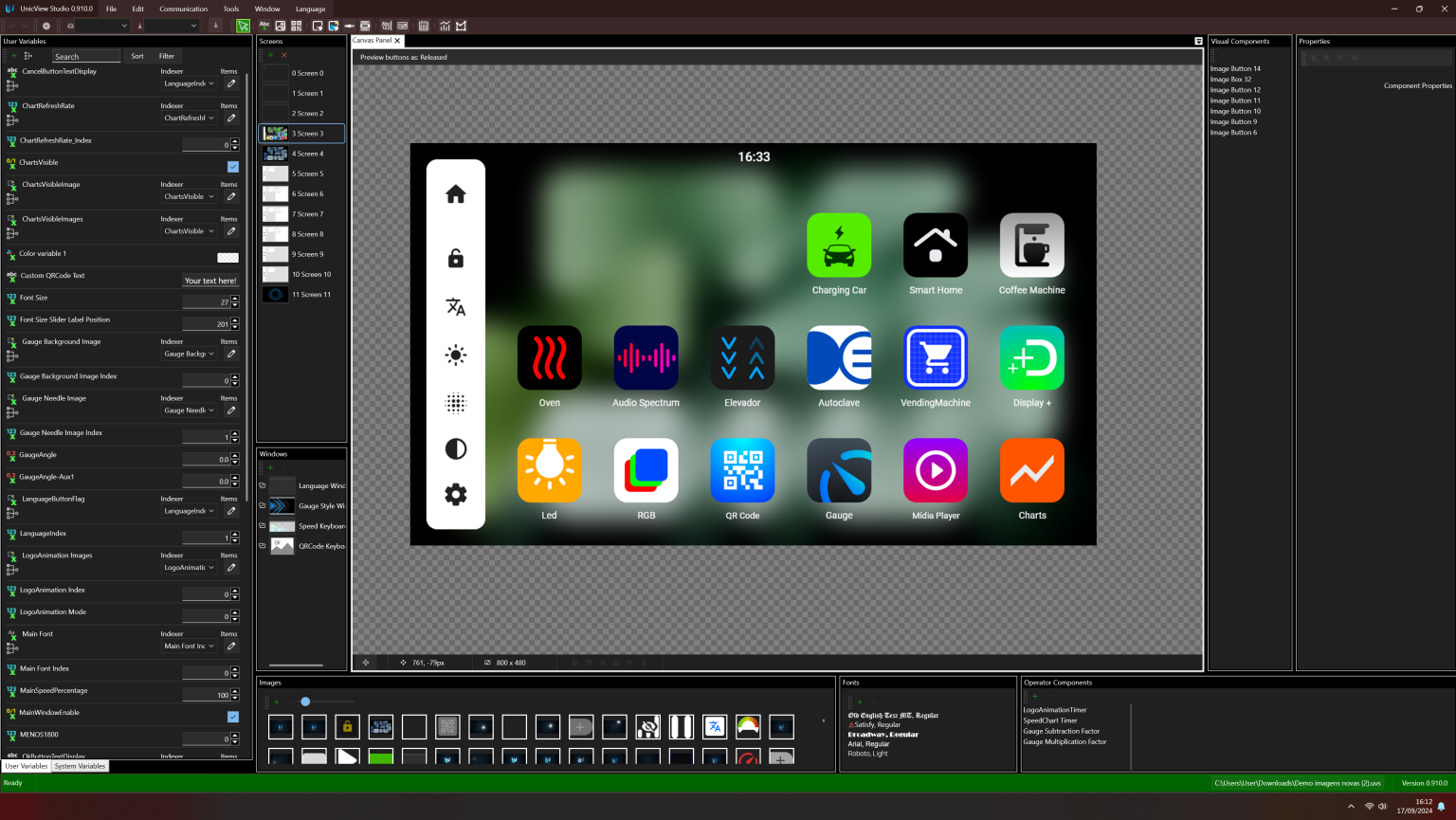Add a new user variable
The image size is (1456, 820).
tap(14, 56)
